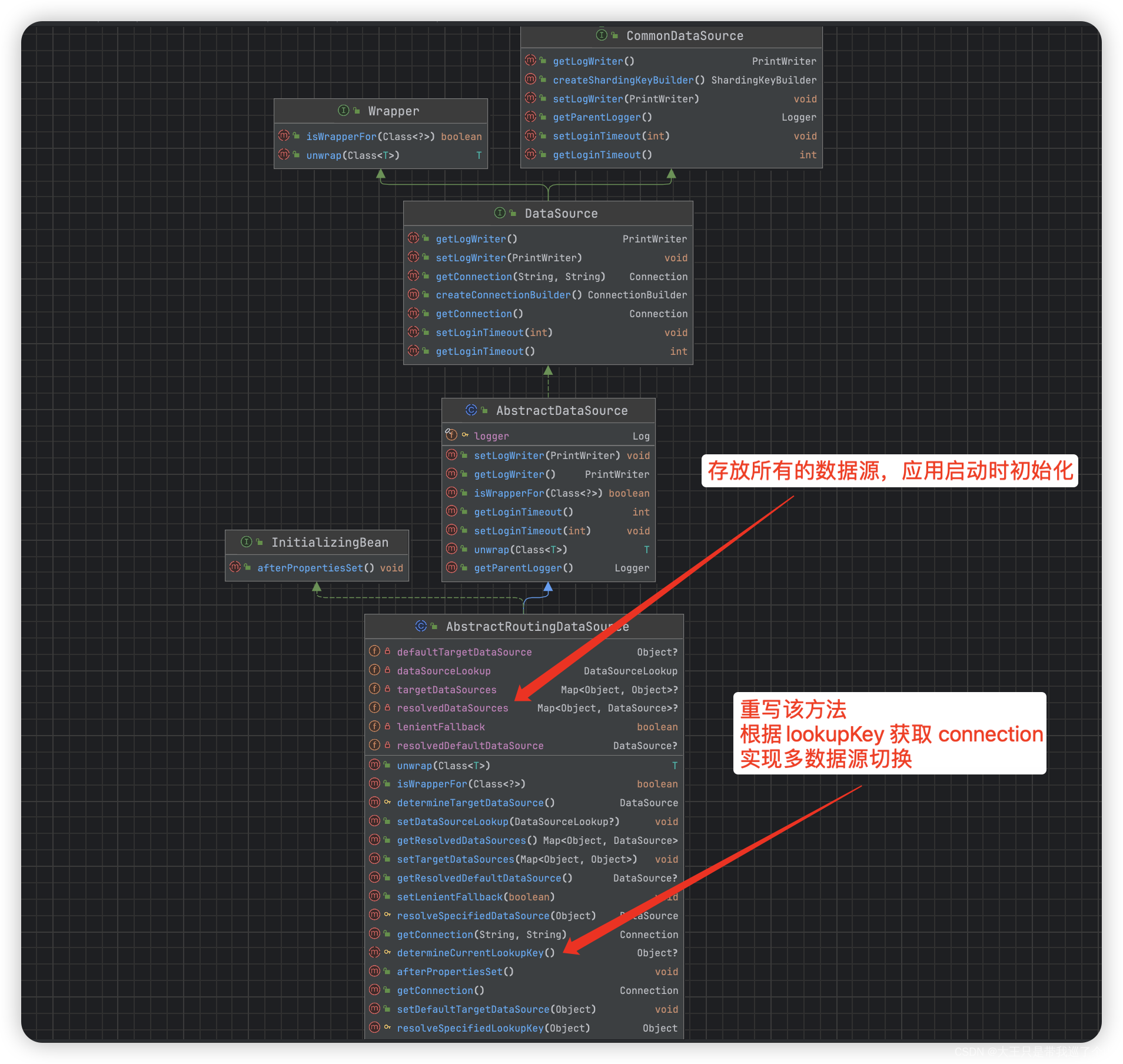The width and height of the screenshot is (1123, 1064).
Task: Click method icon next to isWrapperFor in Wrapper
Action: click(x=284, y=136)
